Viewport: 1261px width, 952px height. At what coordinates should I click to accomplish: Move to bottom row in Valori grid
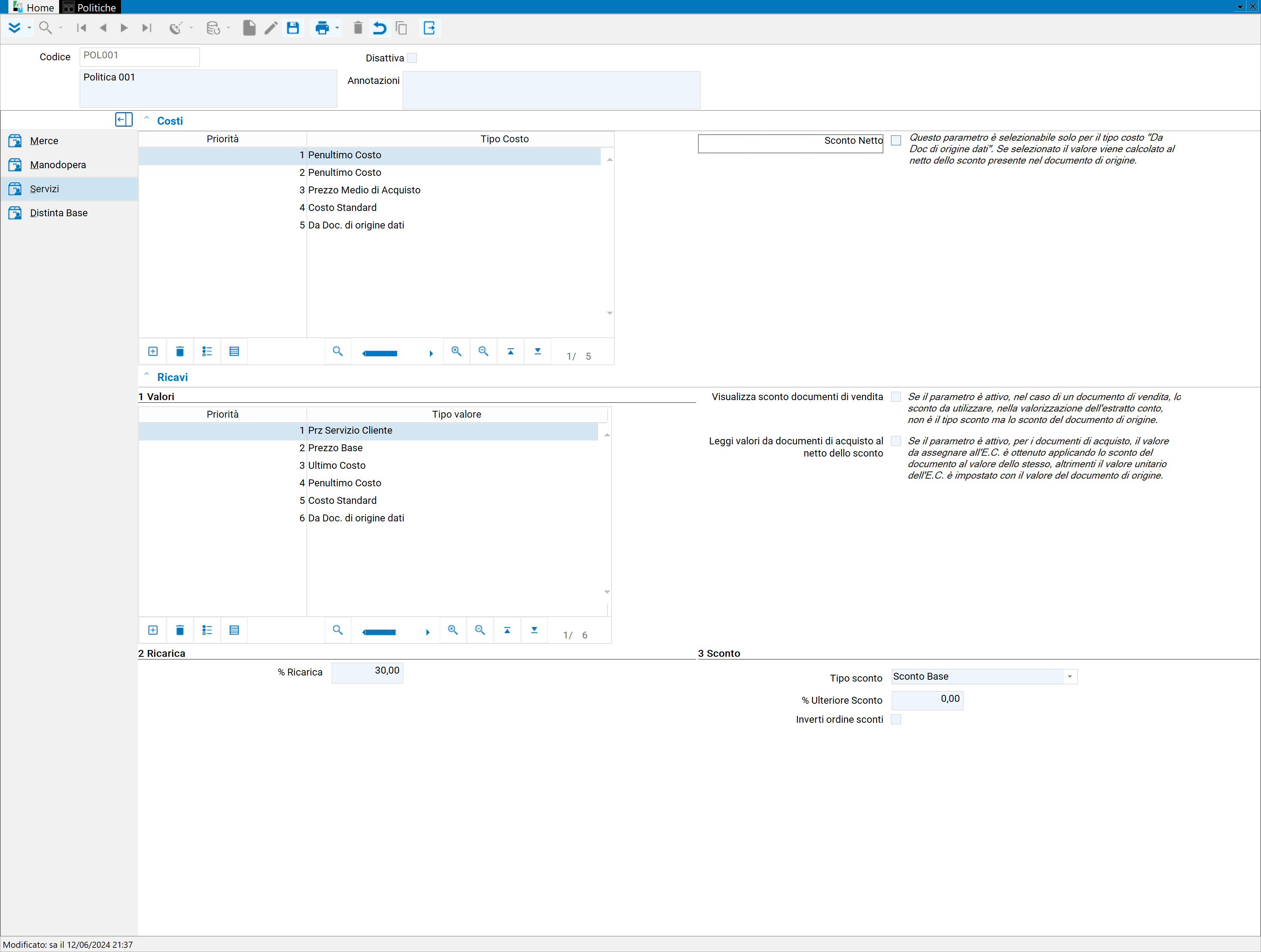tap(534, 630)
